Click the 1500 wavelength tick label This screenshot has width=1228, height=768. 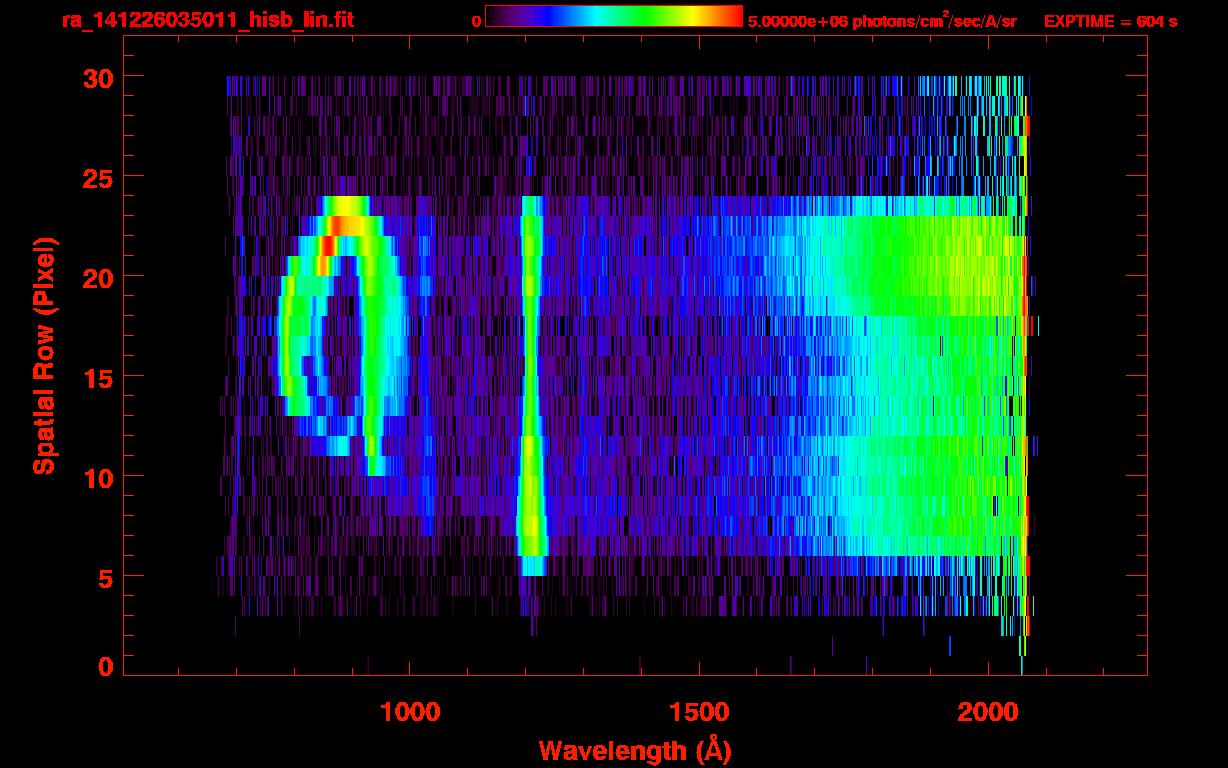pyautogui.click(x=697, y=711)
